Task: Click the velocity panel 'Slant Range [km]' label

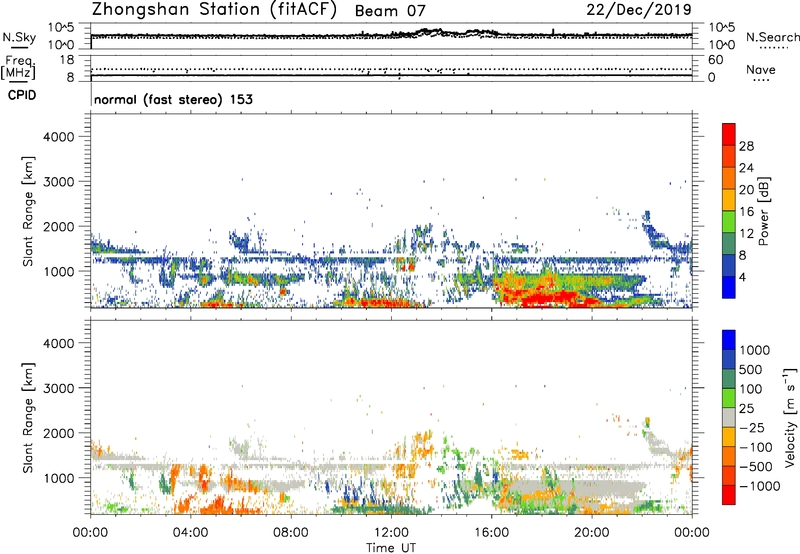Action: 28,417
